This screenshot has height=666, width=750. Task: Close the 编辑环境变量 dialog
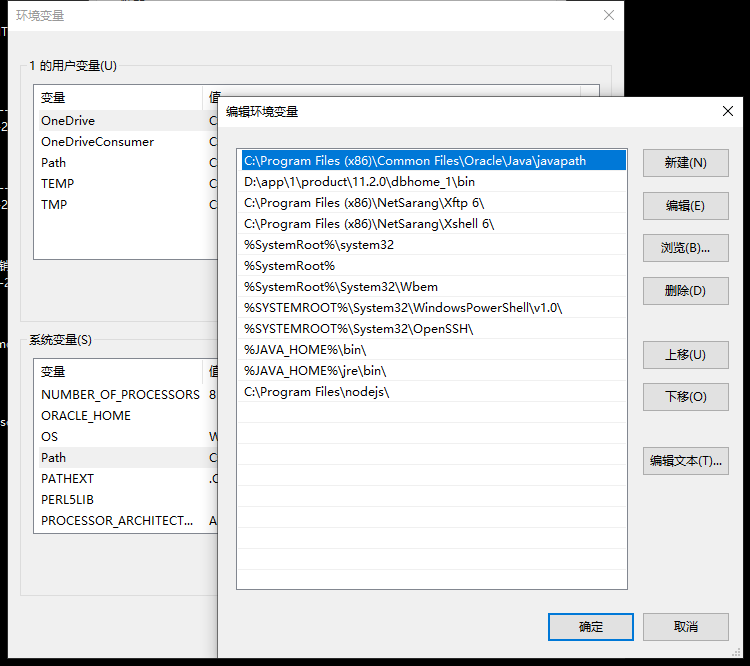[x=728, y=111]
